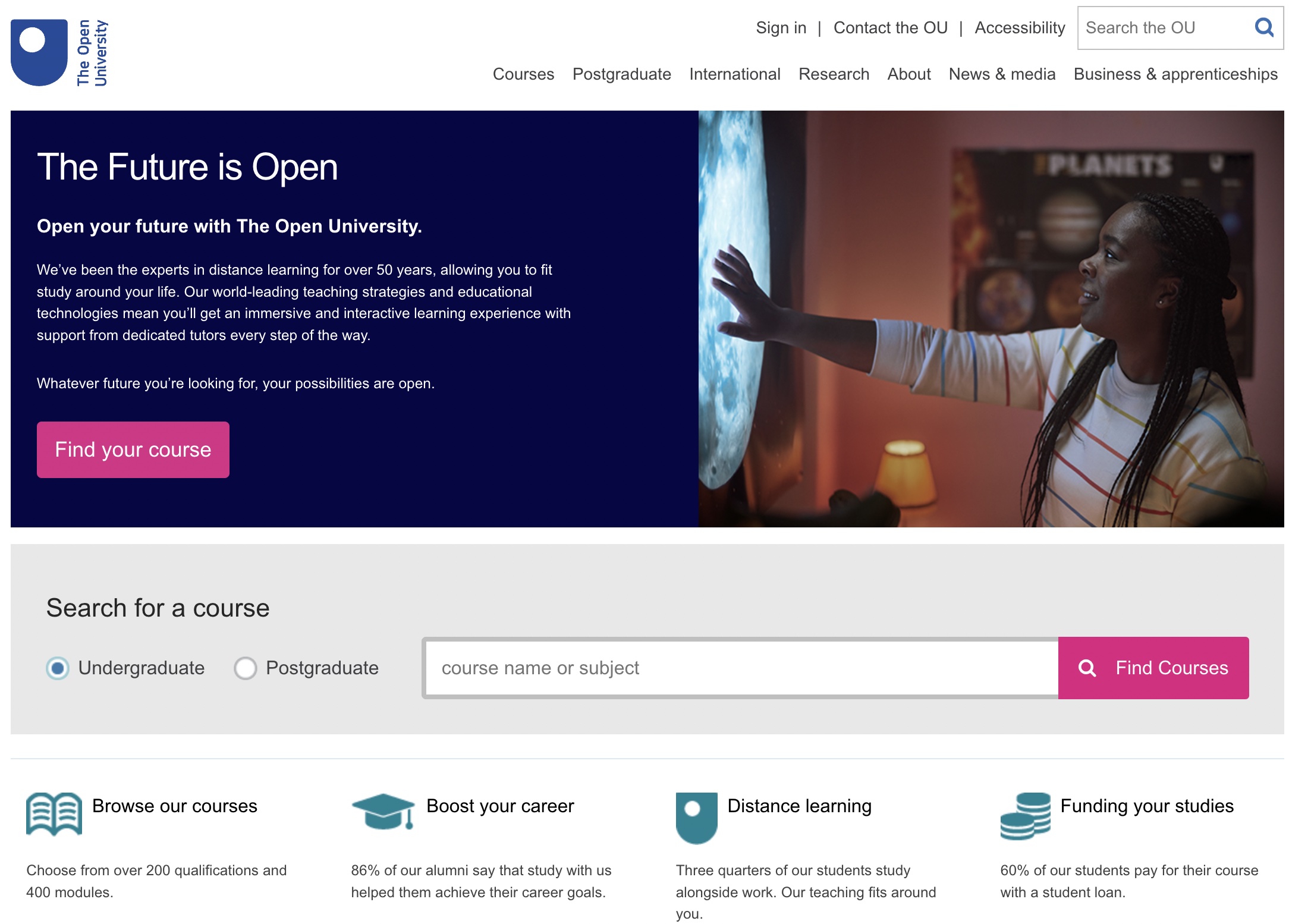Click the open book icon beside Browse our courses
The height and width of the screenshot is (924, 1289).
[x=54, y=814]
